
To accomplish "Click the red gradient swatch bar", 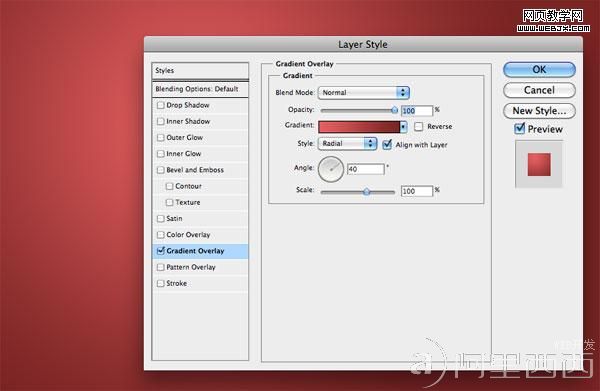I will (x=359, y=127).
